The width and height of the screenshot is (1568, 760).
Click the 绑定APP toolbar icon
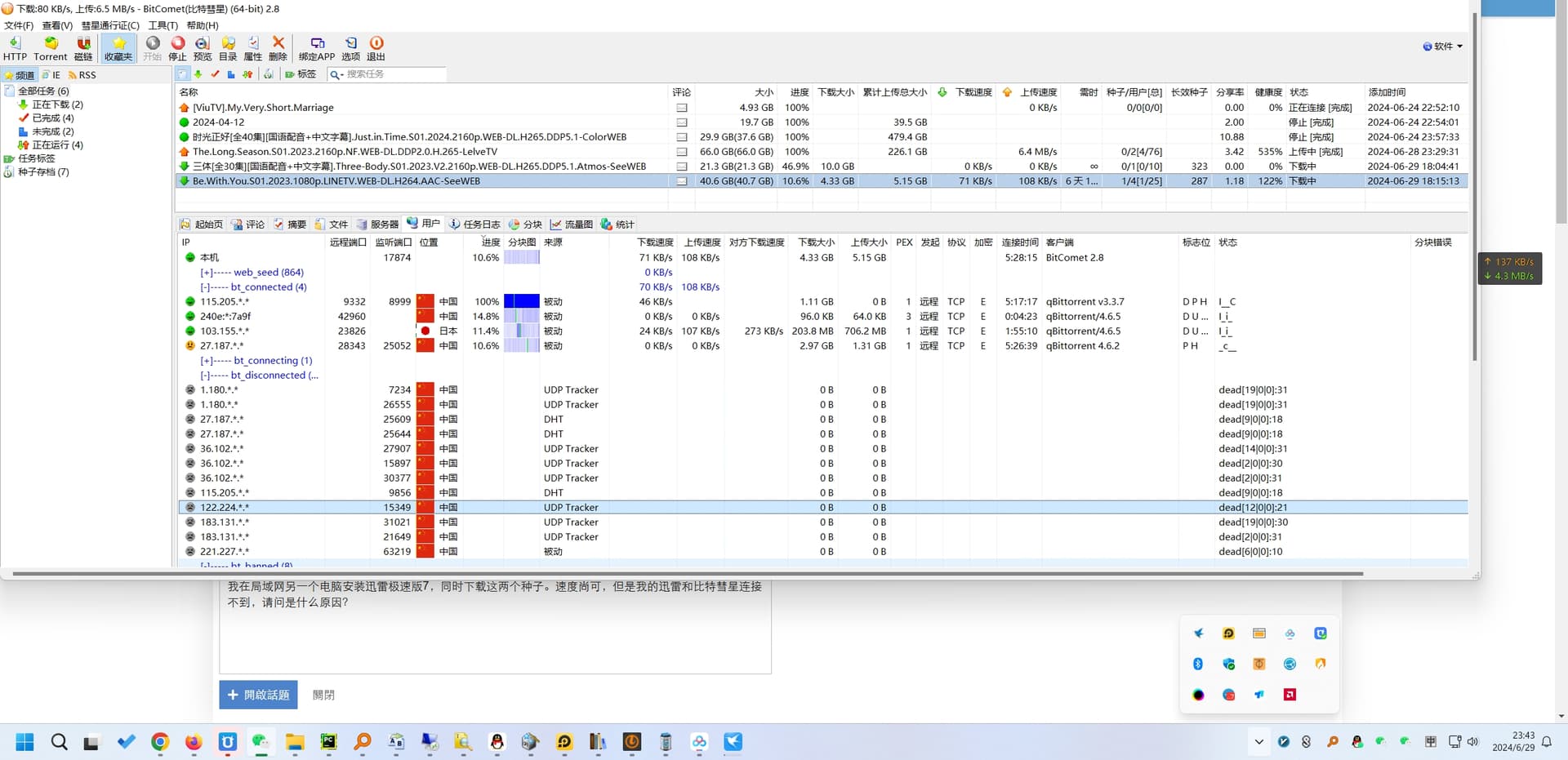[317, 48]
